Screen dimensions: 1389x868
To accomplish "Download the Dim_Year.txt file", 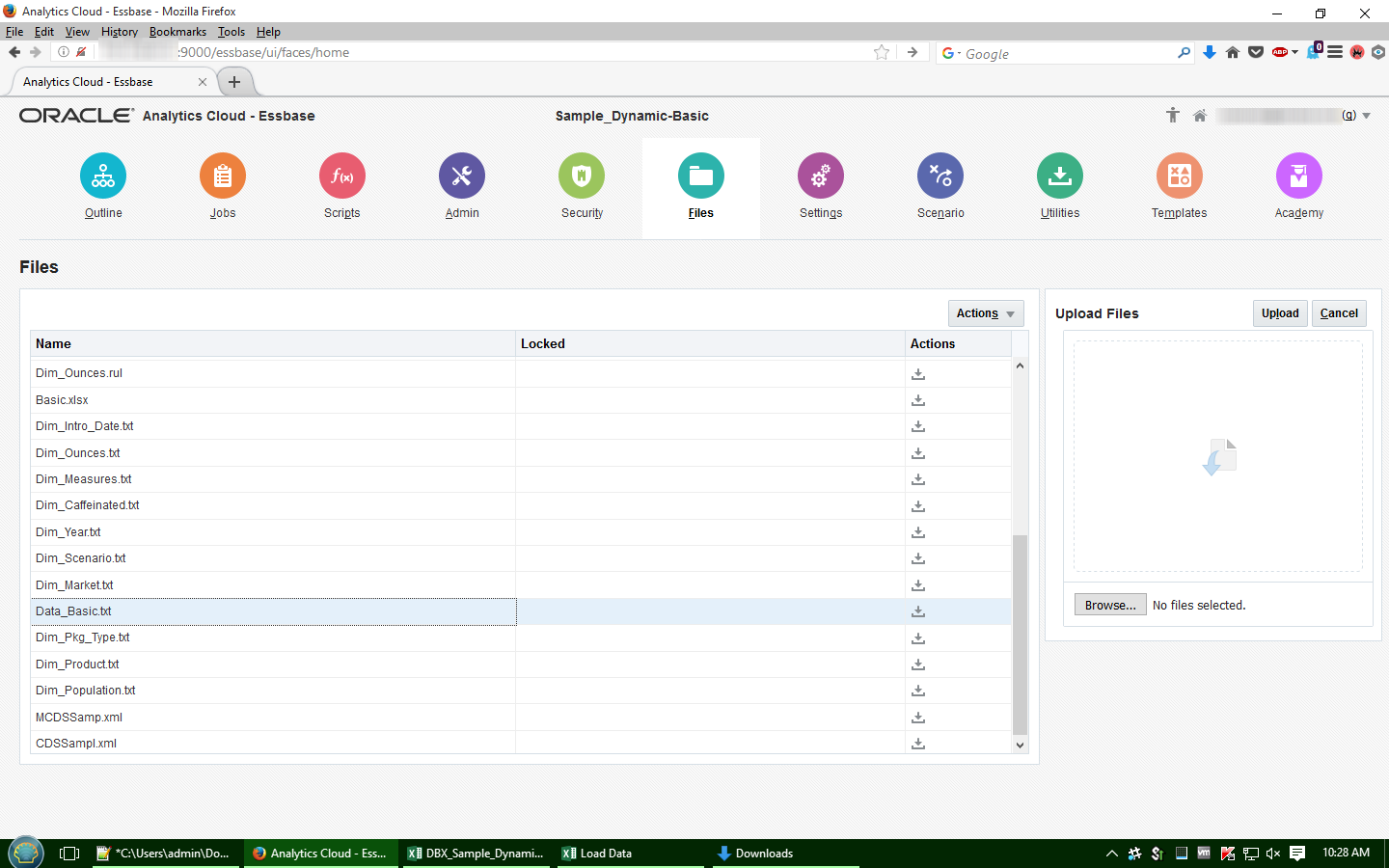I will (918, 532).
